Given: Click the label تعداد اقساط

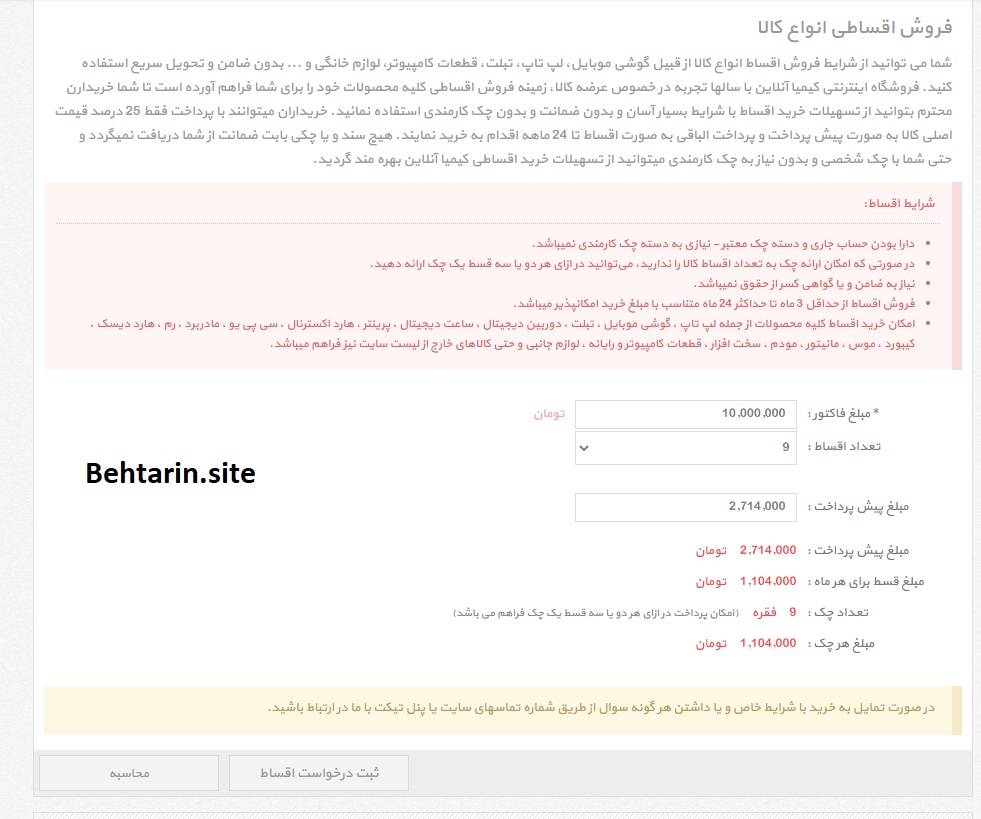Looking at the screenshot, I should [844, 447].
